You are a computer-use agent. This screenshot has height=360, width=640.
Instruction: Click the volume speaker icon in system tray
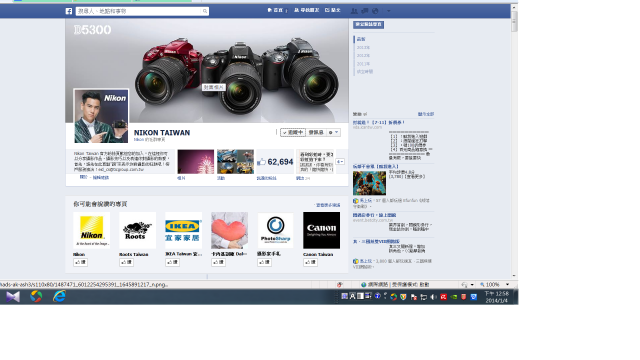[433, 297]
